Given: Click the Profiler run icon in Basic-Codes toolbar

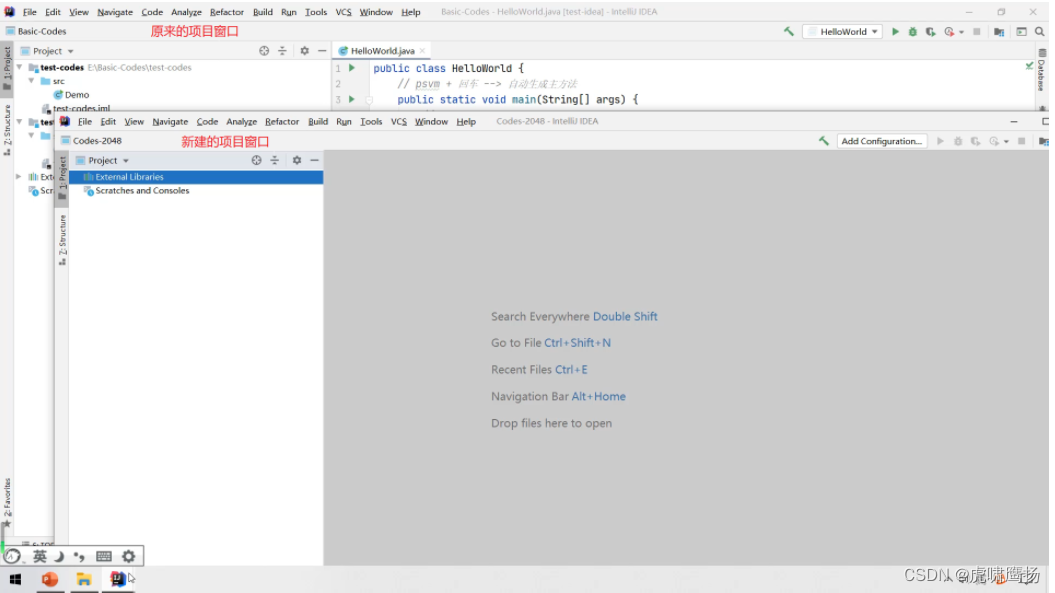Looking at the screenshot, I should tap(949, 32).
